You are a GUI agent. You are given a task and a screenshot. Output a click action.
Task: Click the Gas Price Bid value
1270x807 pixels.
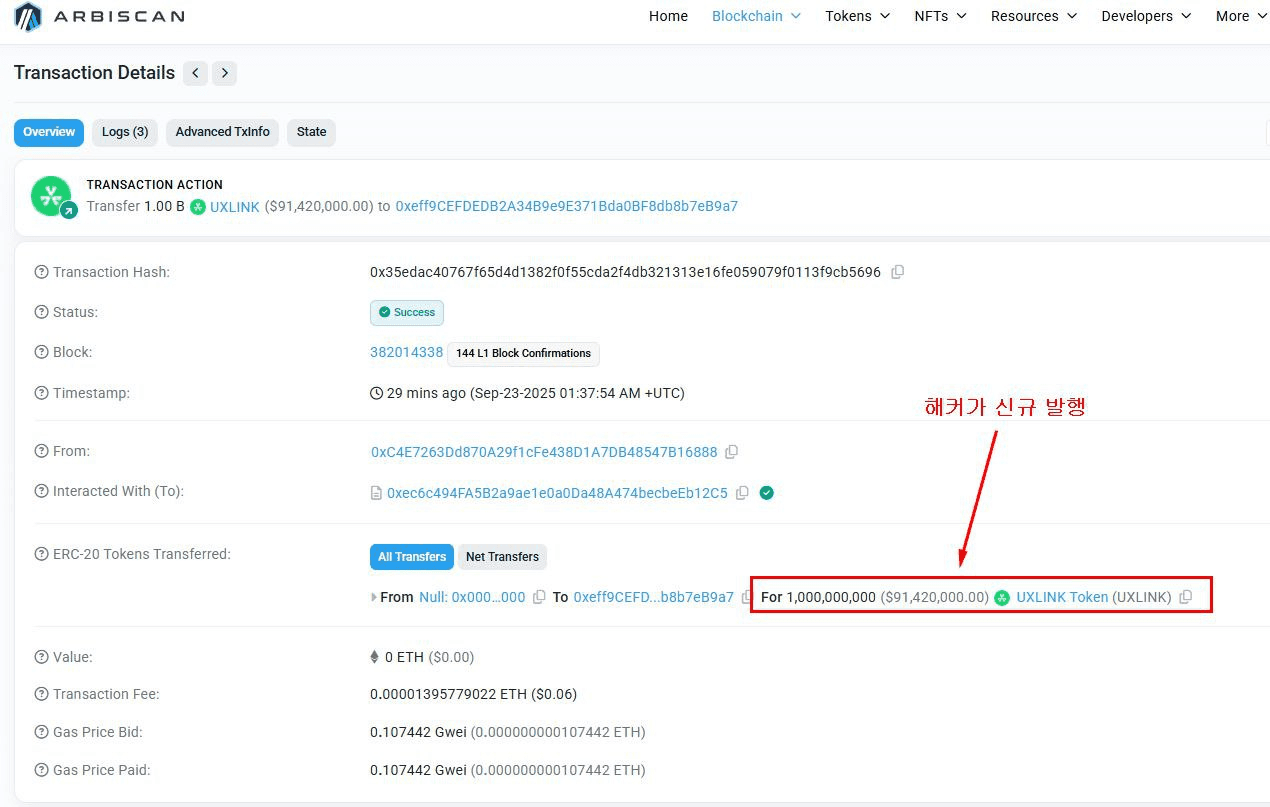click(508, 732)
